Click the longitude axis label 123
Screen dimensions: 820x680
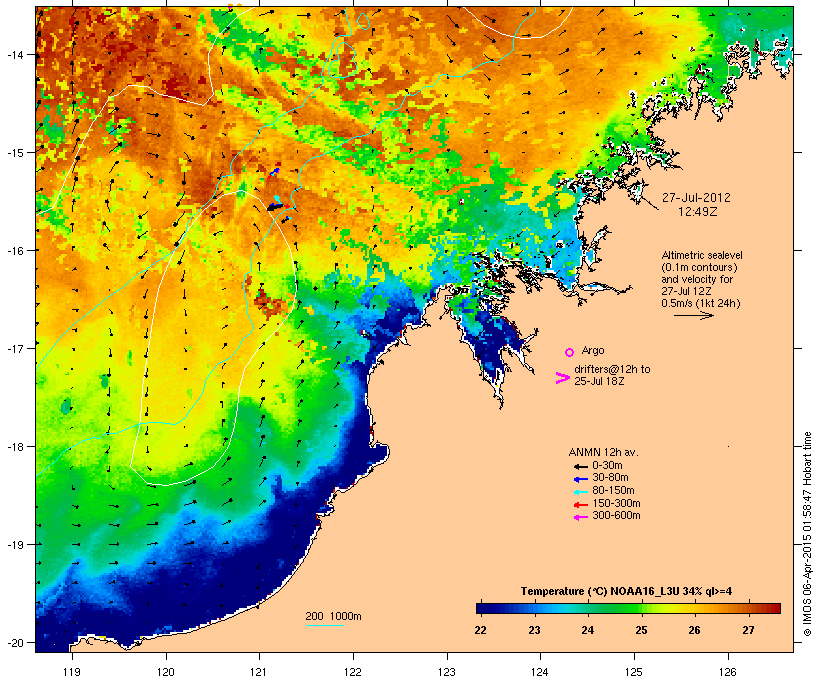[x=447, y=672]
